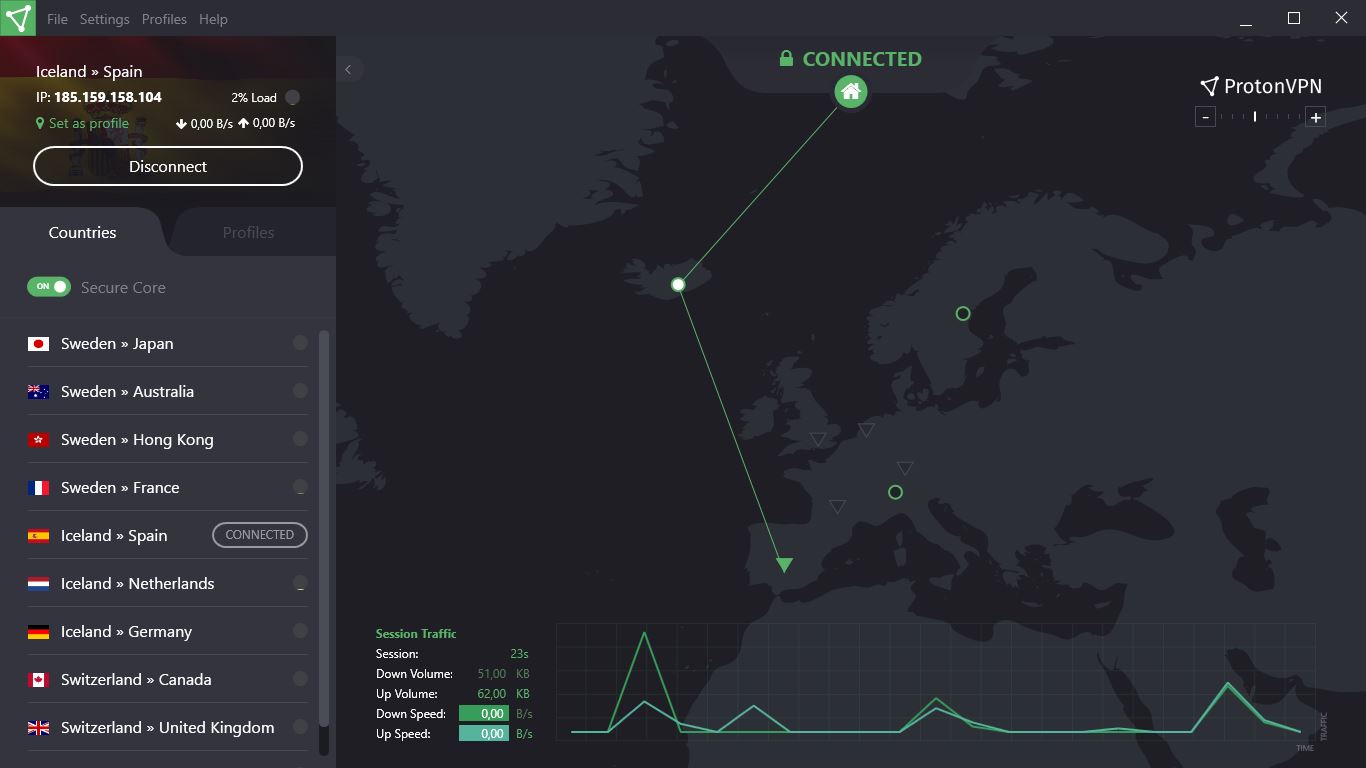
Task: Open the File menu
Action: [57, 18]
